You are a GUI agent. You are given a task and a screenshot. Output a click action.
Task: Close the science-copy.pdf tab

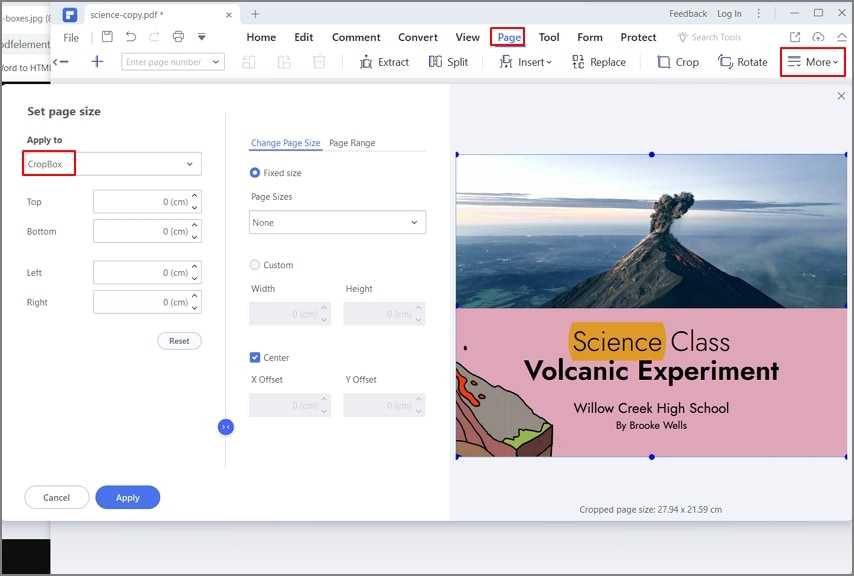click(x=229, y=15)
